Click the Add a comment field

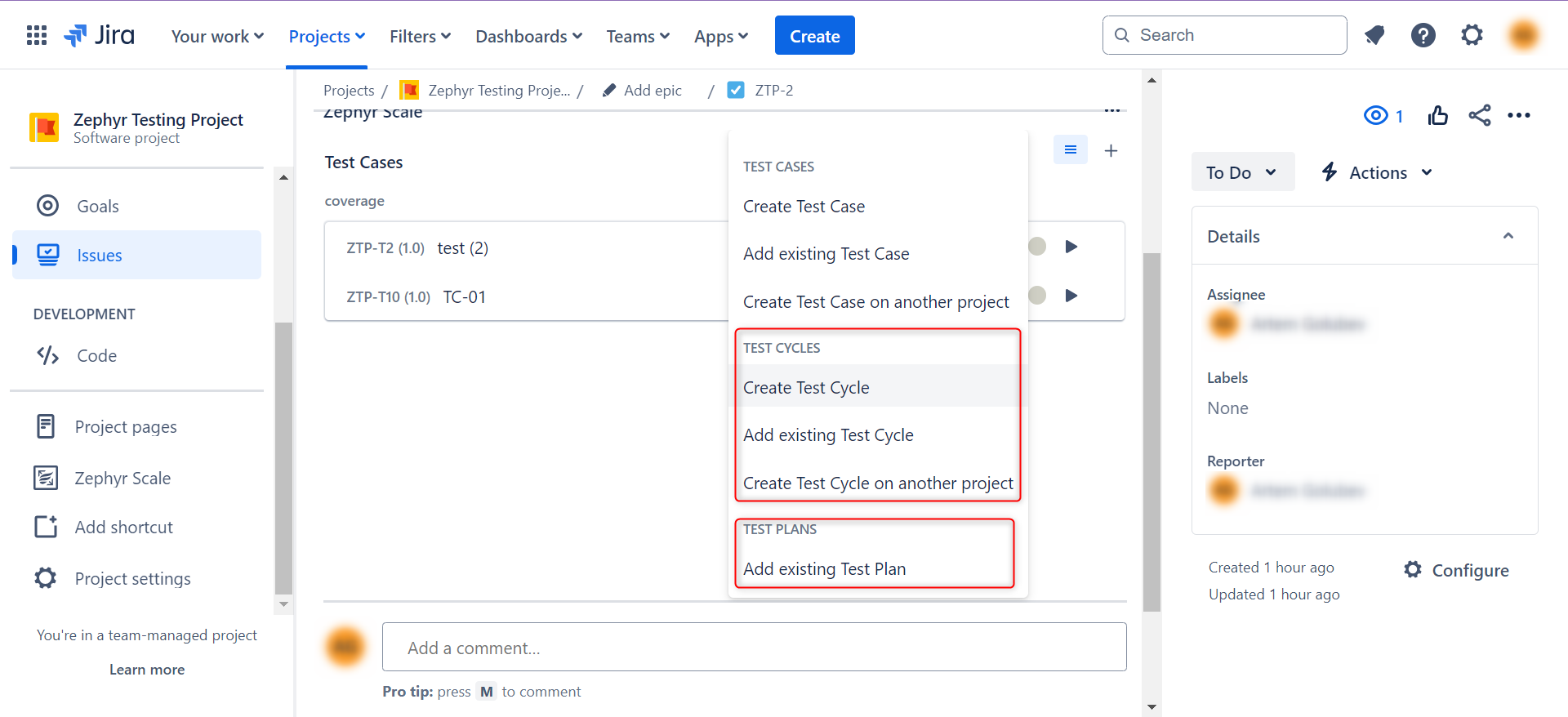(754, 648)
